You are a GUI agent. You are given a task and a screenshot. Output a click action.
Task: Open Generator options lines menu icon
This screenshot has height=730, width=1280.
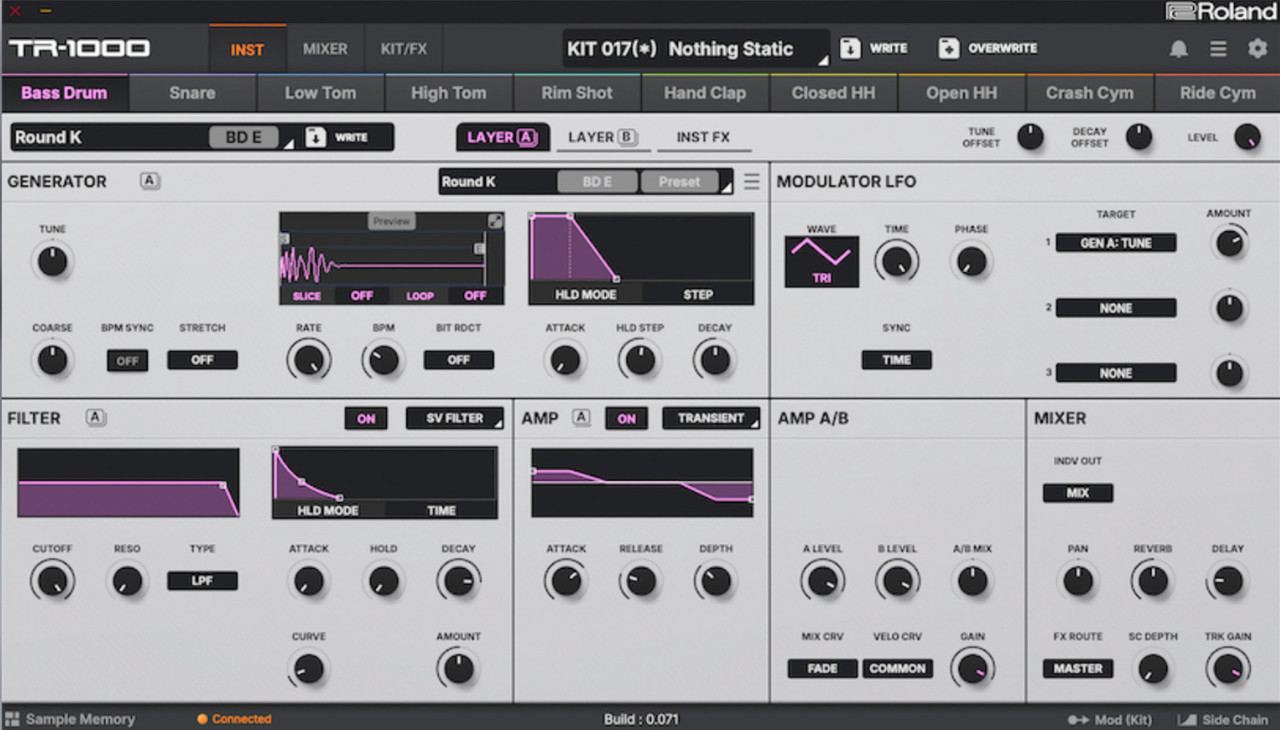(x=751, y=181)
